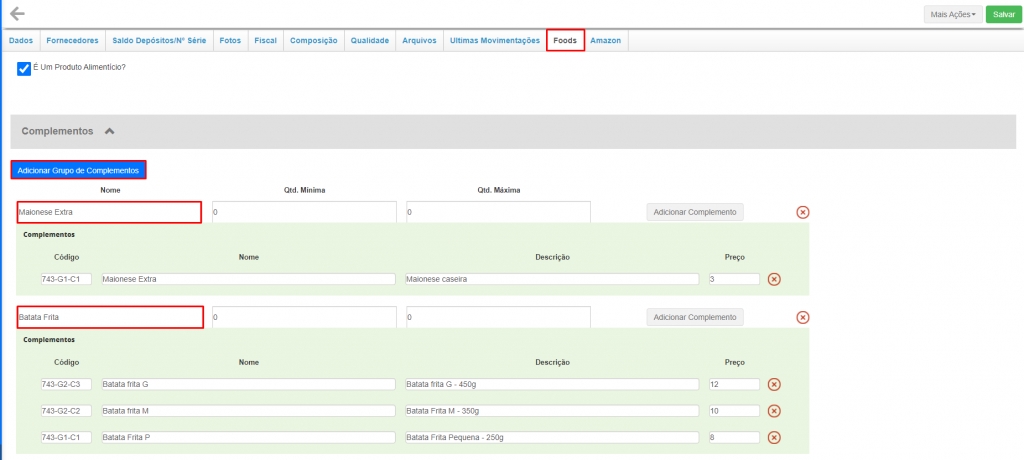Delete the Maionese caseira complement row
The image size is (1024, 460).
pyautogui.click(x=773, y=279)
